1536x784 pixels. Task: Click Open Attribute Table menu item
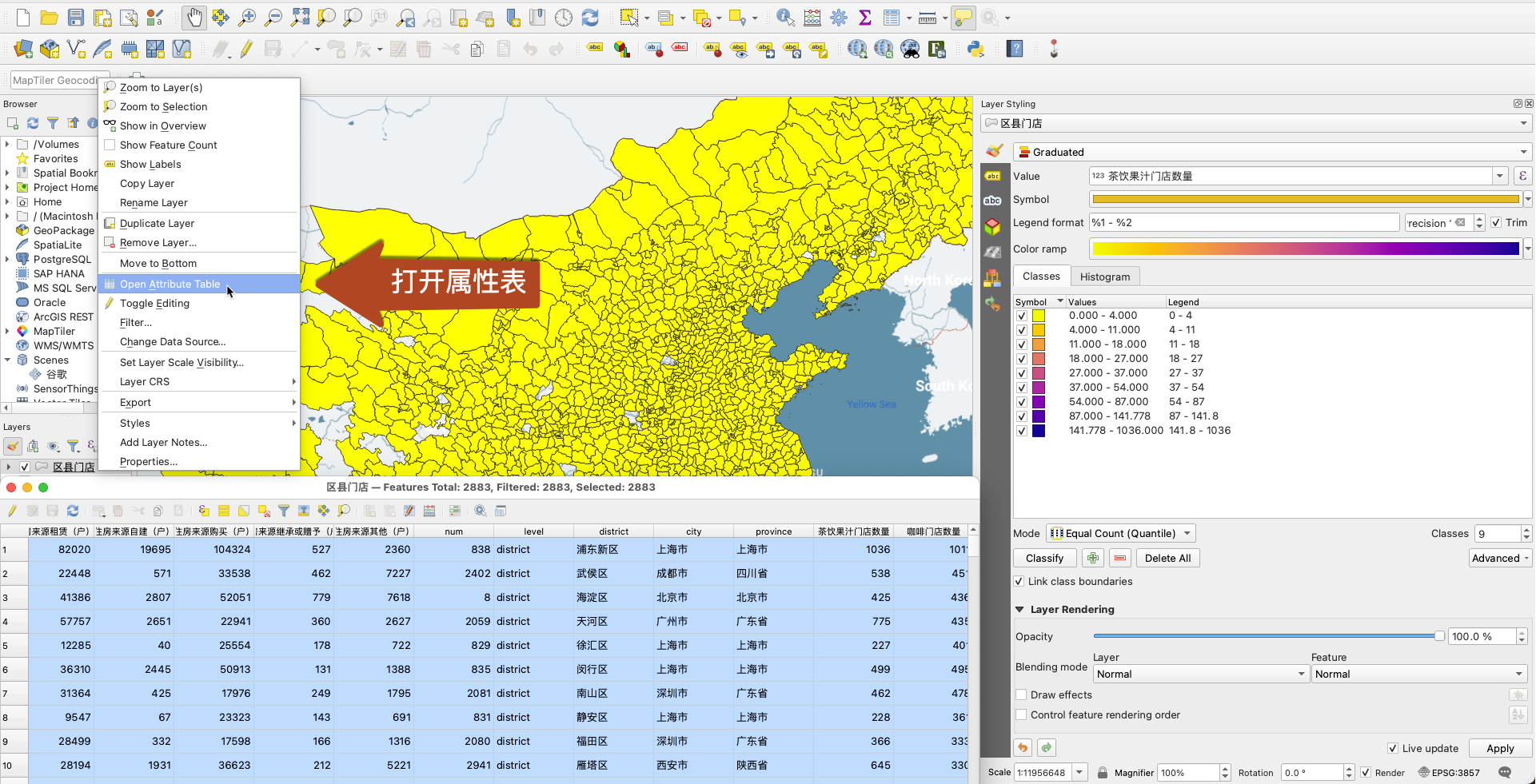199,285
